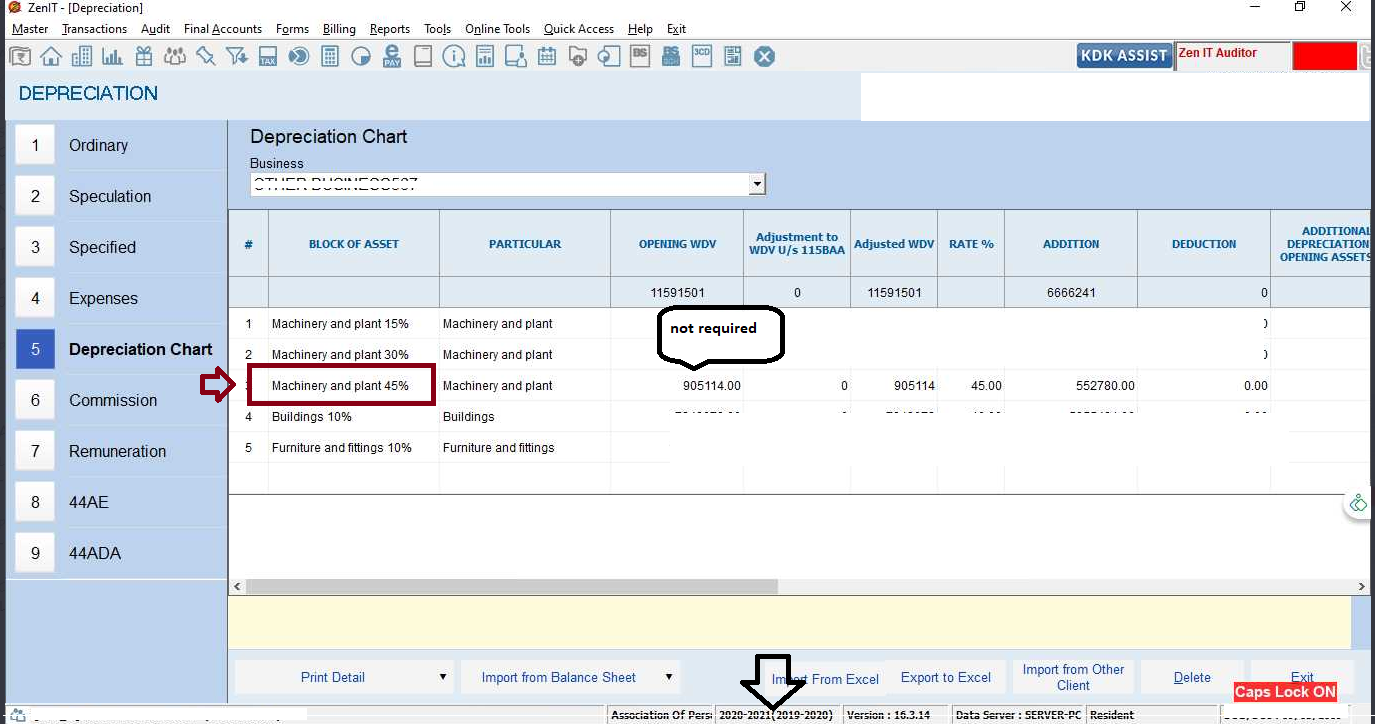Open the Reports menu

pos(390,29)
